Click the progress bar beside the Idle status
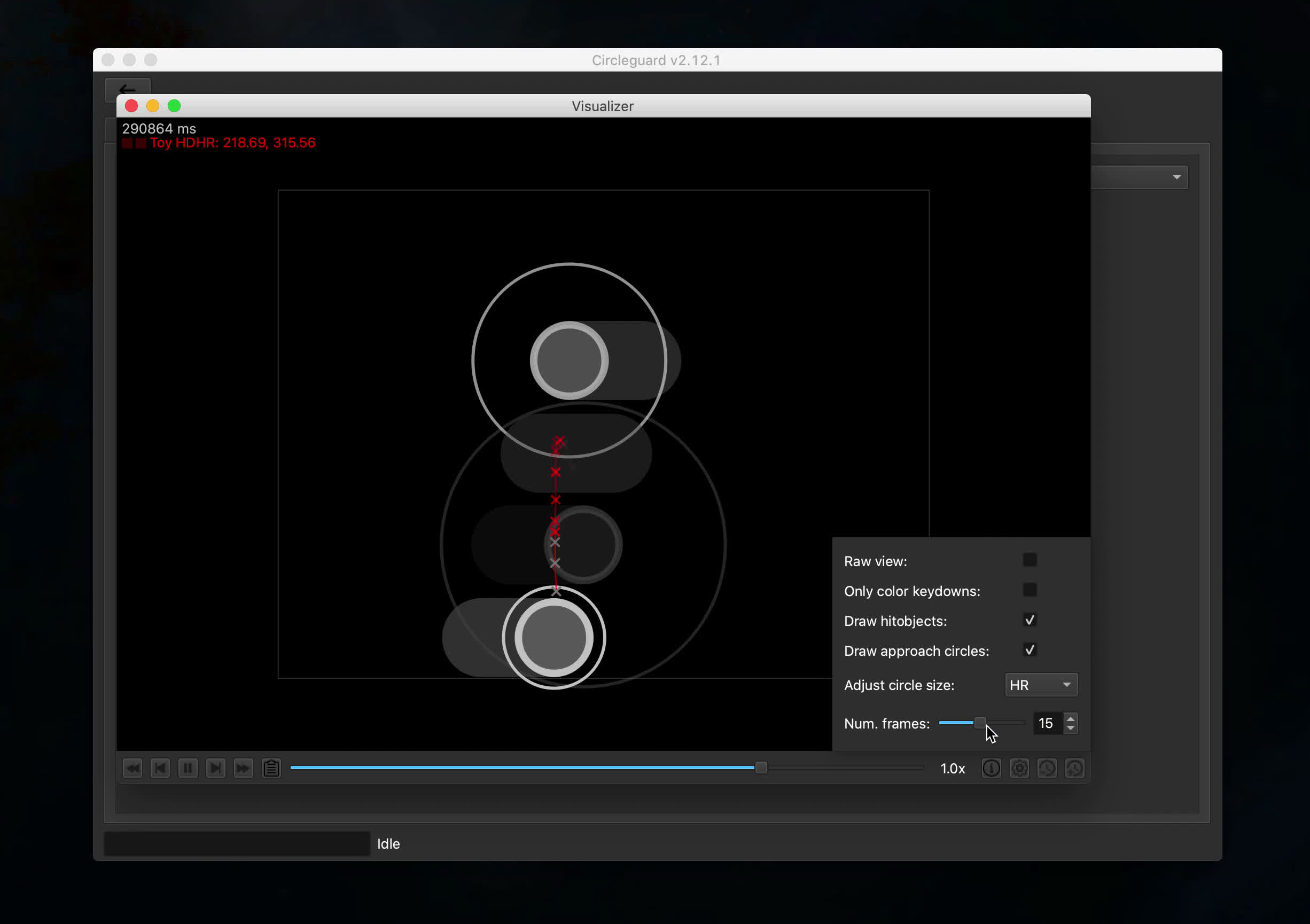This screenshot has height=924, width=1310. pyautogui.click(x=237, y=843)
